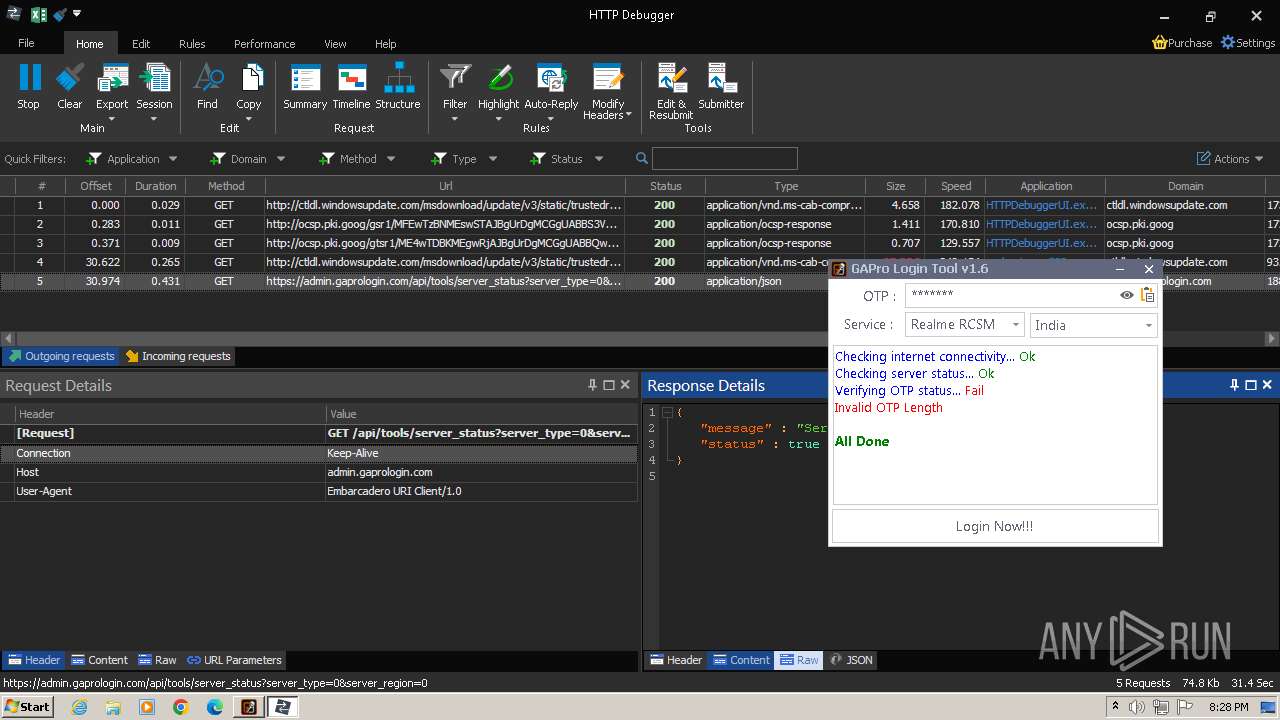Click the quick filter search box
Image resolution: width=1280 pixels, height=720 pixels.
(724, 158)
